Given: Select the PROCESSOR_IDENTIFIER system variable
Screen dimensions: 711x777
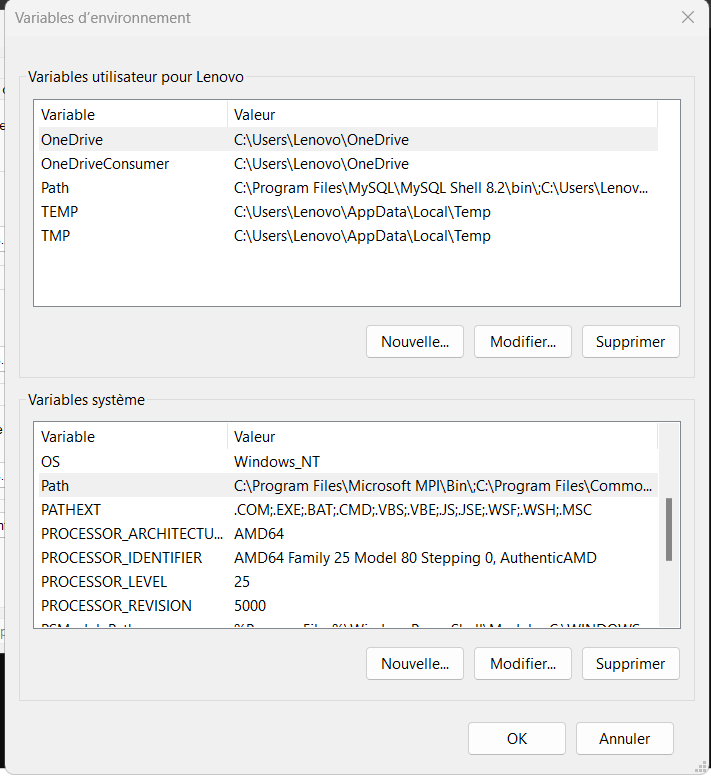Looking at the screenshot, I should coord(121,558).
